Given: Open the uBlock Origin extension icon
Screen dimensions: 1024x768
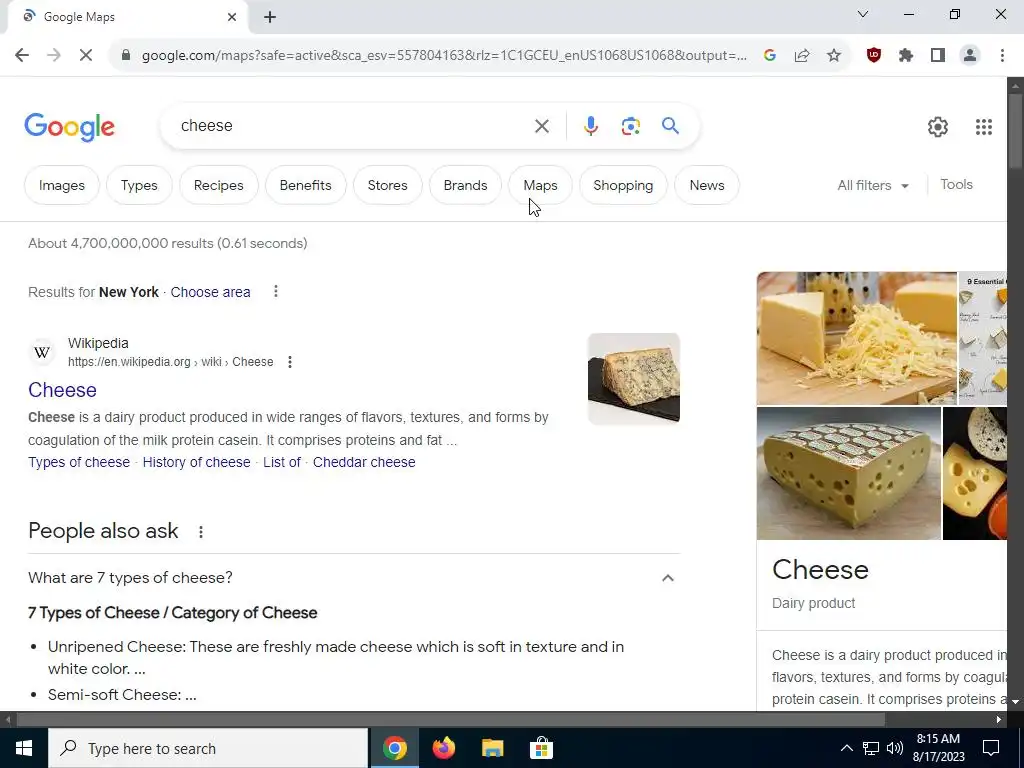Looking at the screenshot, I should (873, 55).
